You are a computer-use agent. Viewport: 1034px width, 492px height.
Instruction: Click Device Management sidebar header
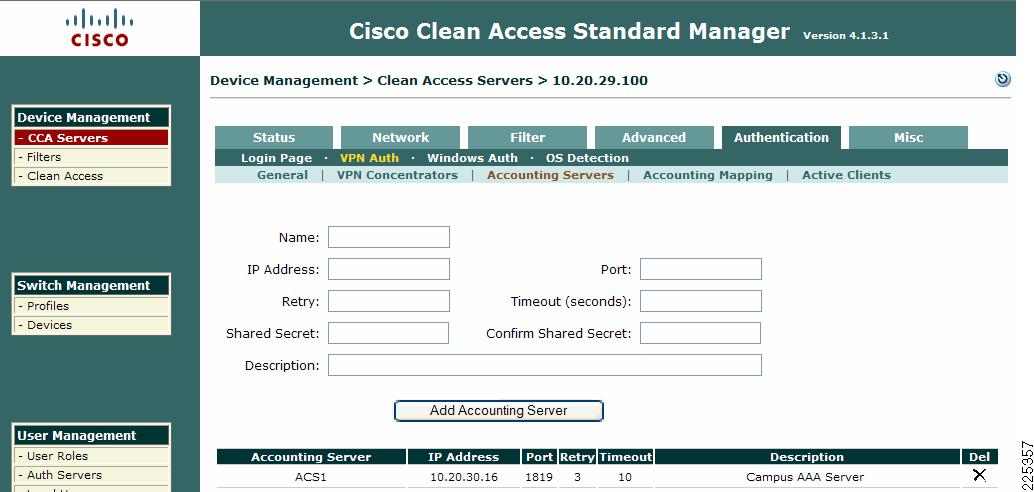[91, 117]
